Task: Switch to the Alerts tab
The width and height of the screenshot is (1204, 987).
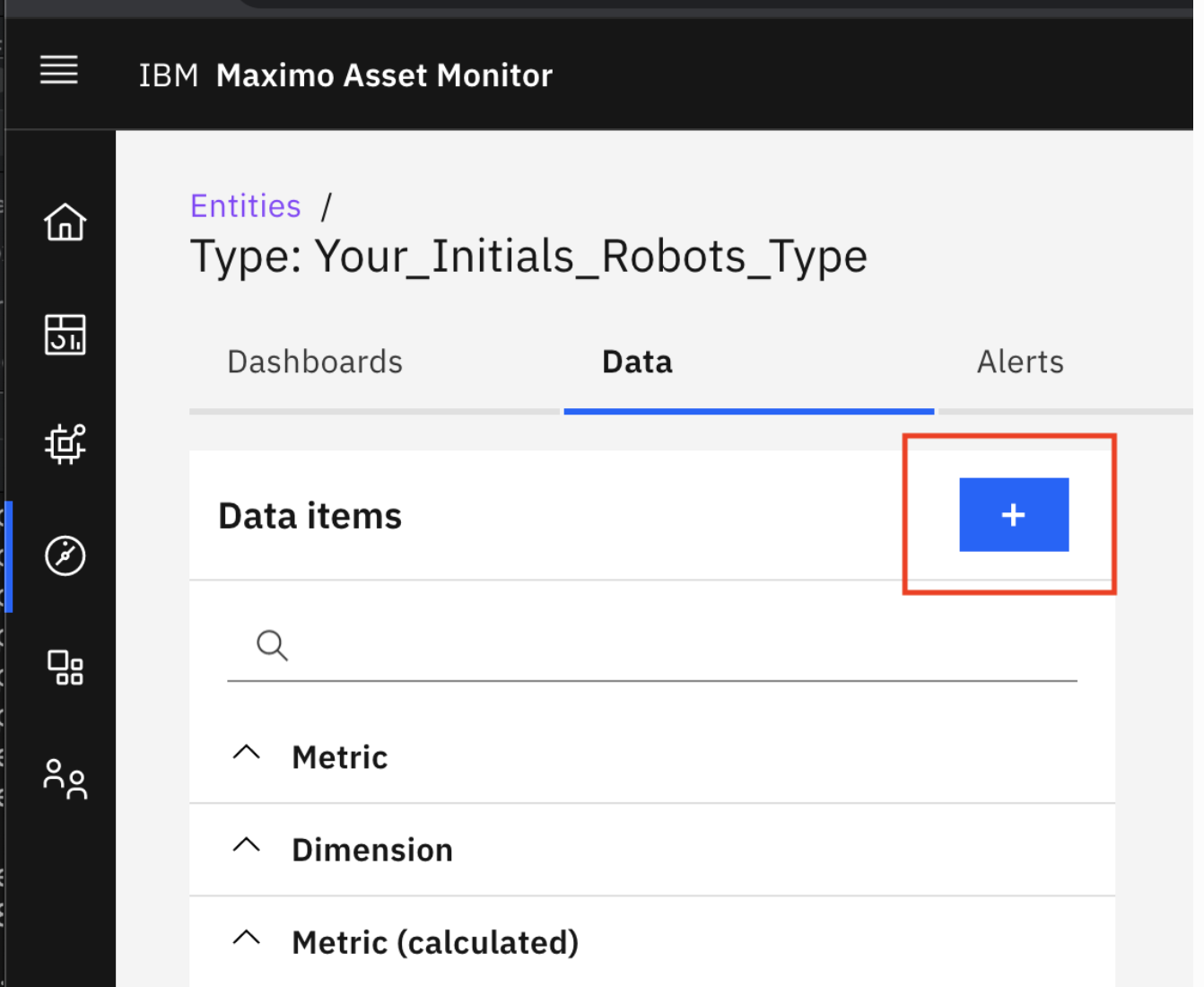Action: [x=1020, y=362]
